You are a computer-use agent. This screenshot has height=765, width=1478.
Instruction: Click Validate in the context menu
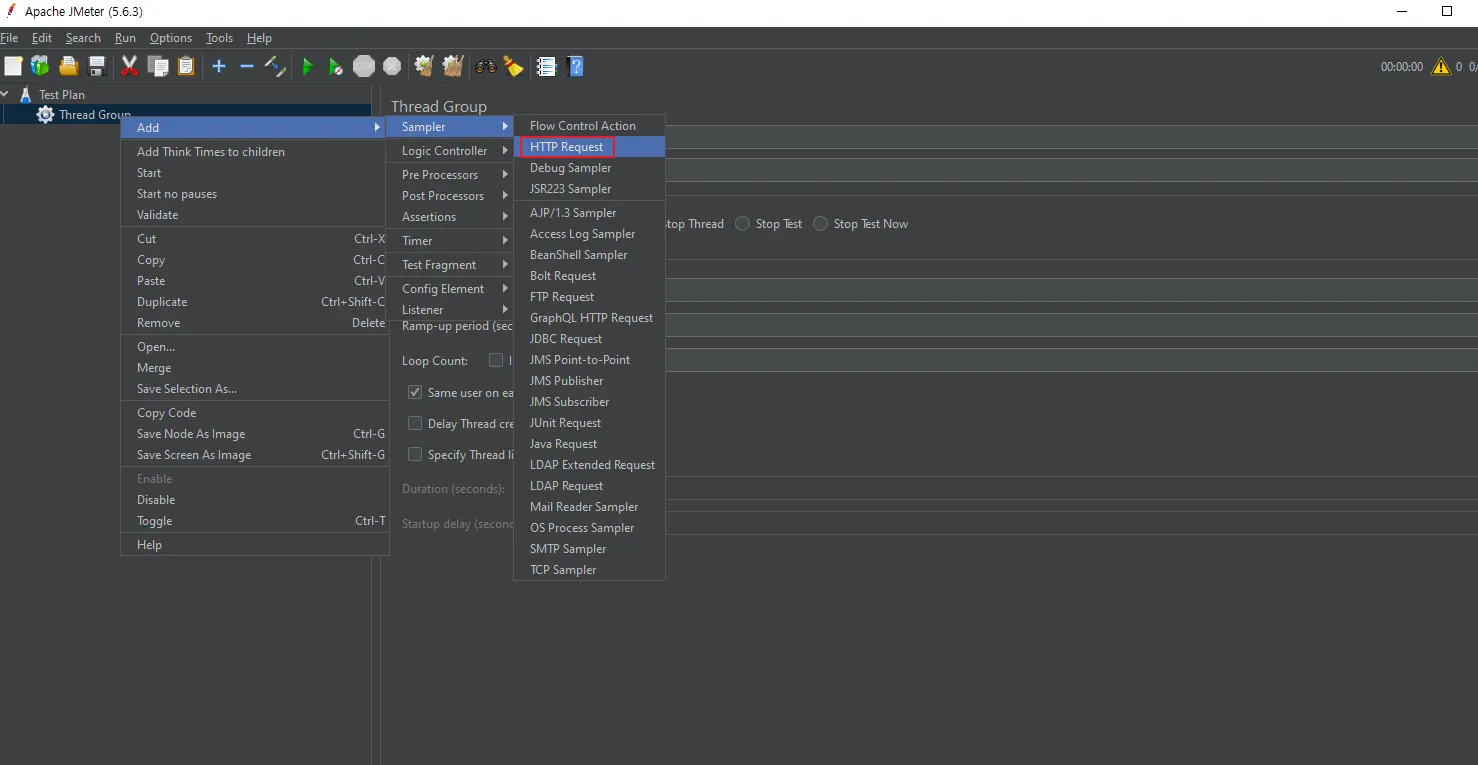254,215
